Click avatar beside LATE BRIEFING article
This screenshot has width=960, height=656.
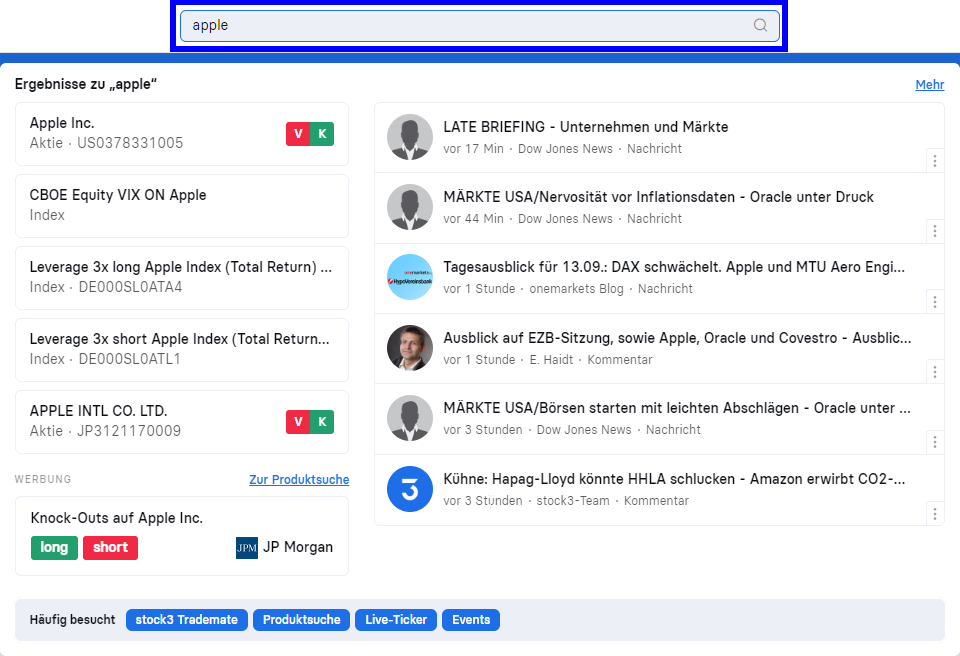tap(410, 137)
